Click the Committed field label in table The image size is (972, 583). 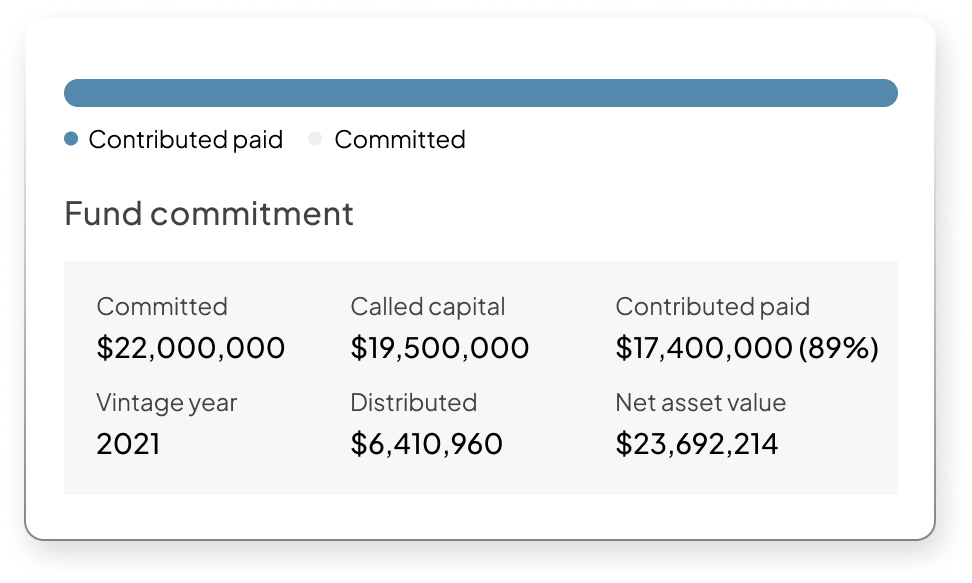(x=162, y=306)
